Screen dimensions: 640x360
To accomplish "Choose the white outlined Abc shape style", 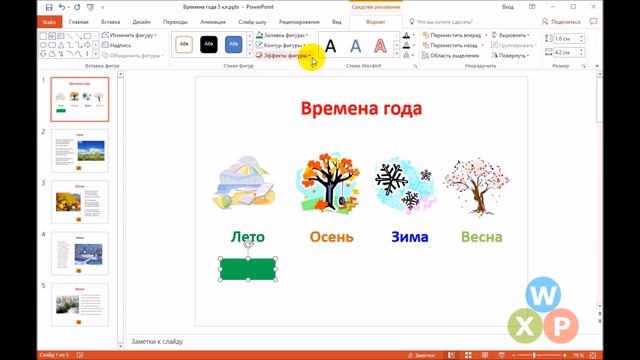I will click(x=184, y=44).
